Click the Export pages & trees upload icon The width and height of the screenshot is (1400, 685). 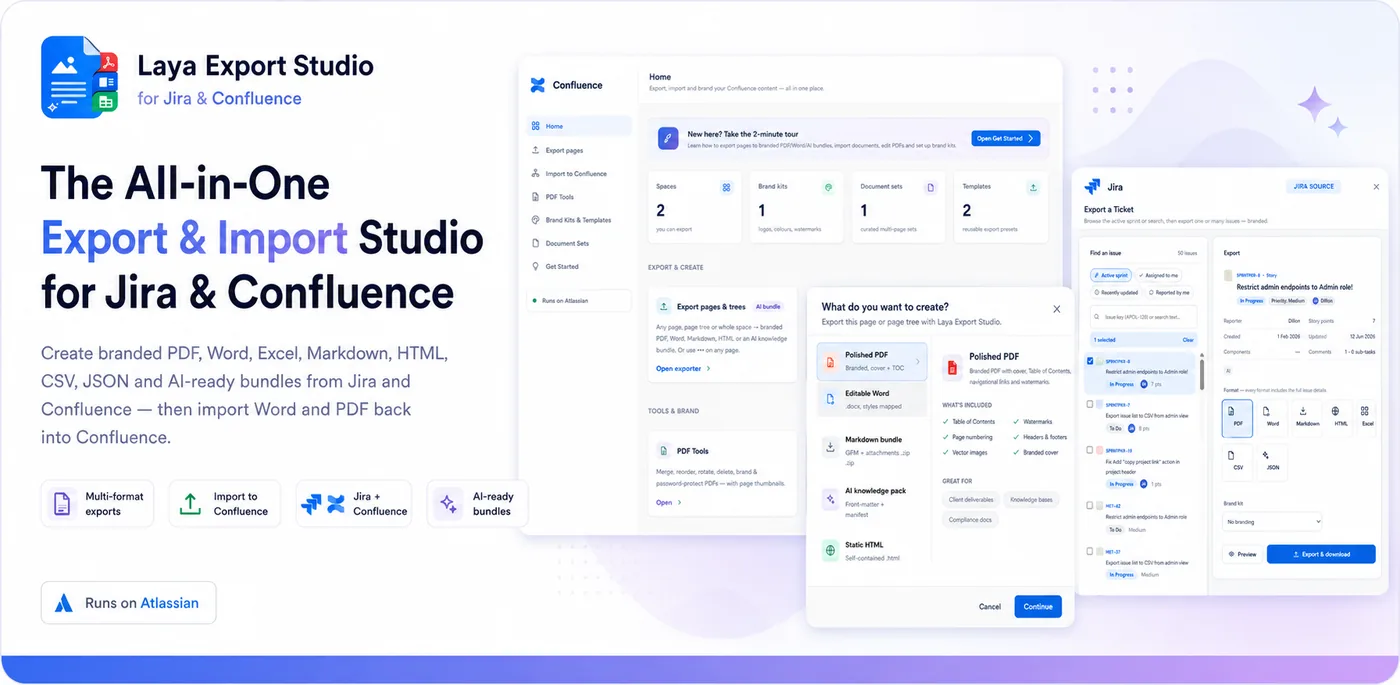pos(664,307)
